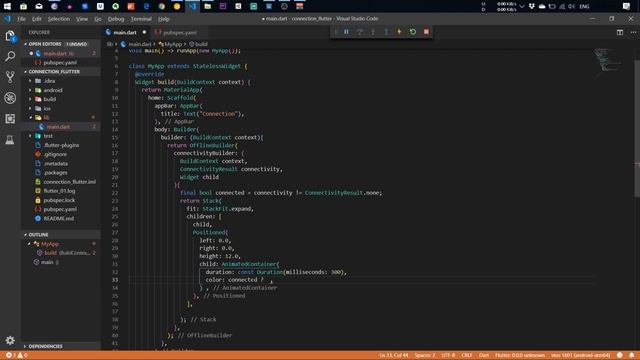
Task: Collapse the Outline section
Action: click(25, 235)
